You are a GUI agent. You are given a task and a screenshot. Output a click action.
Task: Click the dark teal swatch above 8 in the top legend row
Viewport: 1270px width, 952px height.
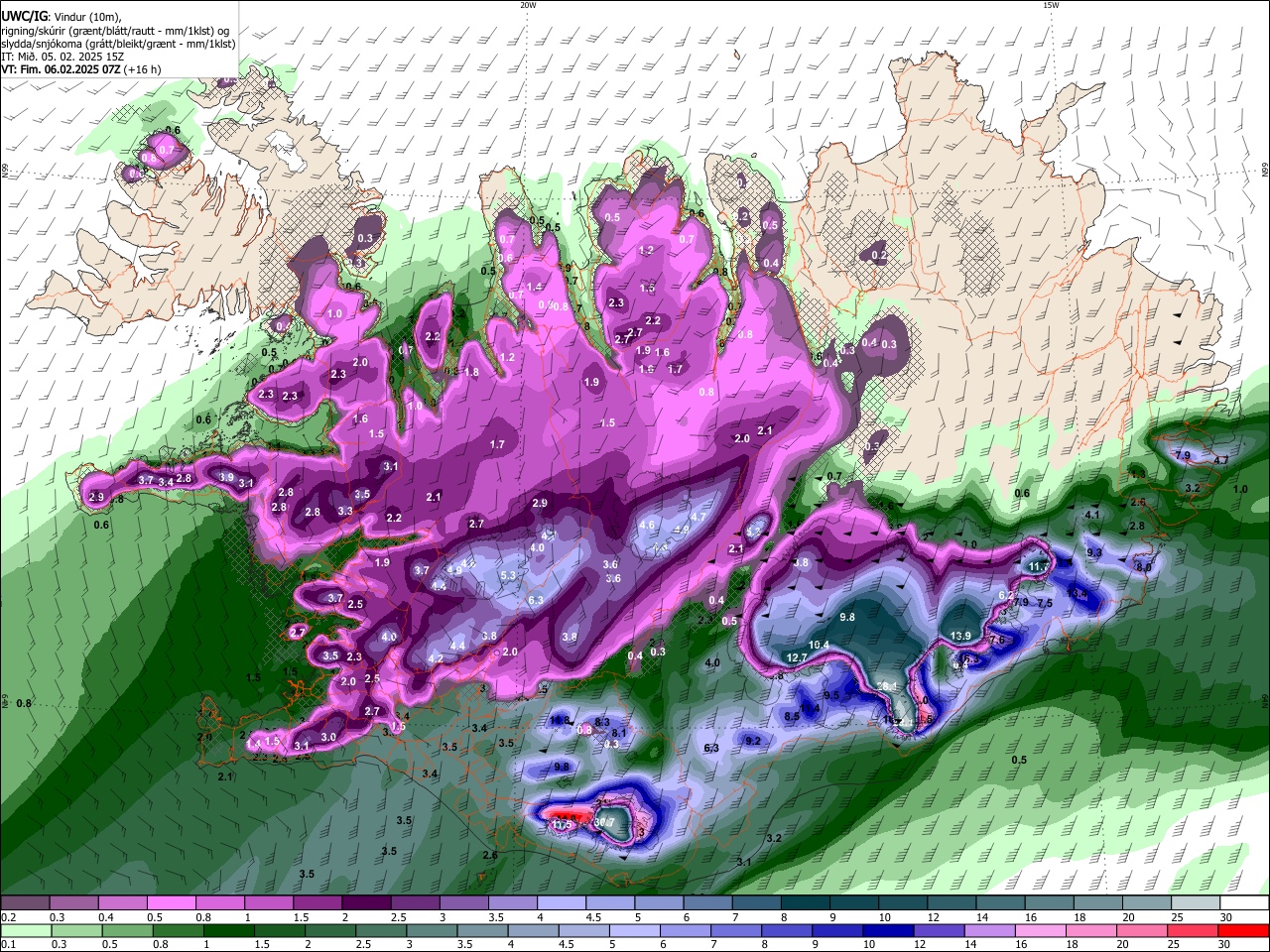point(805,903)
